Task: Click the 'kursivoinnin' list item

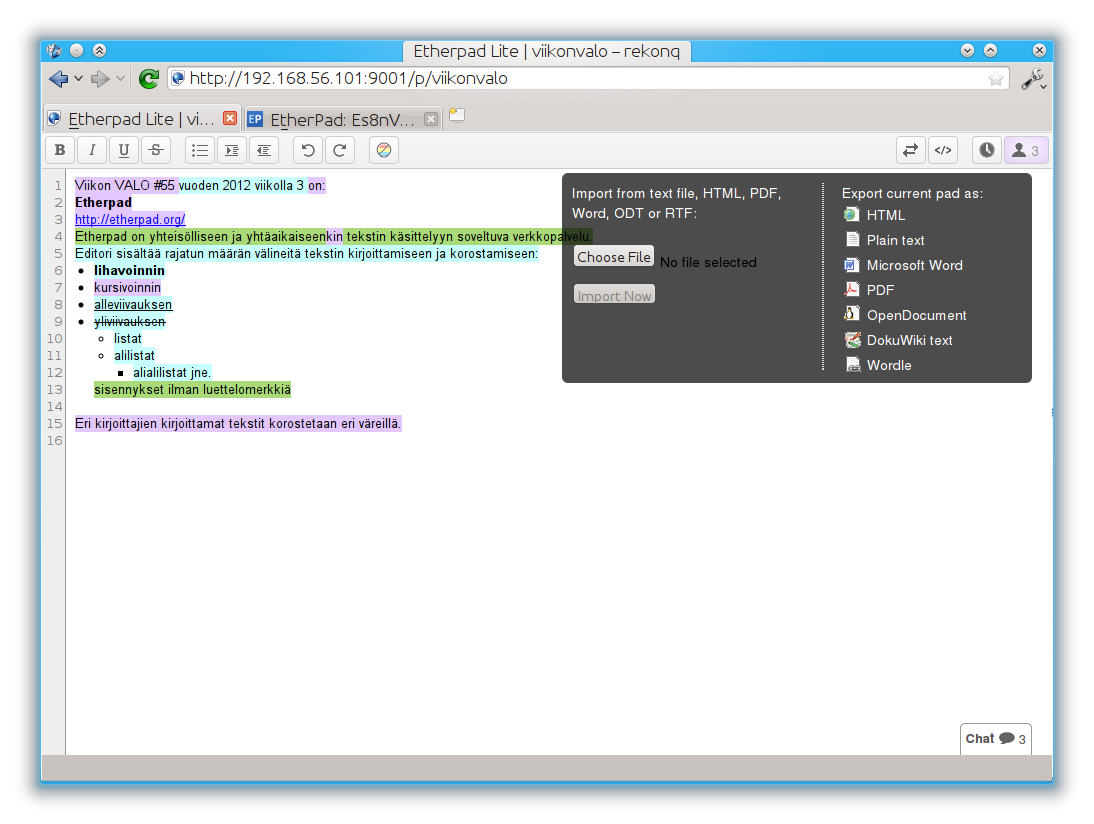Action: (127, 287)
